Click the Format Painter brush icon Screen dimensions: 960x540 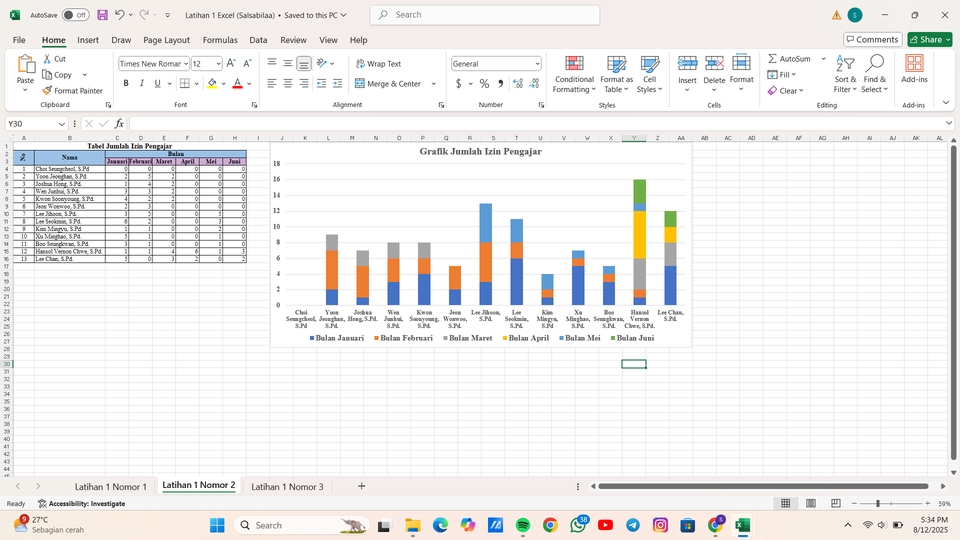click(47, 91)
